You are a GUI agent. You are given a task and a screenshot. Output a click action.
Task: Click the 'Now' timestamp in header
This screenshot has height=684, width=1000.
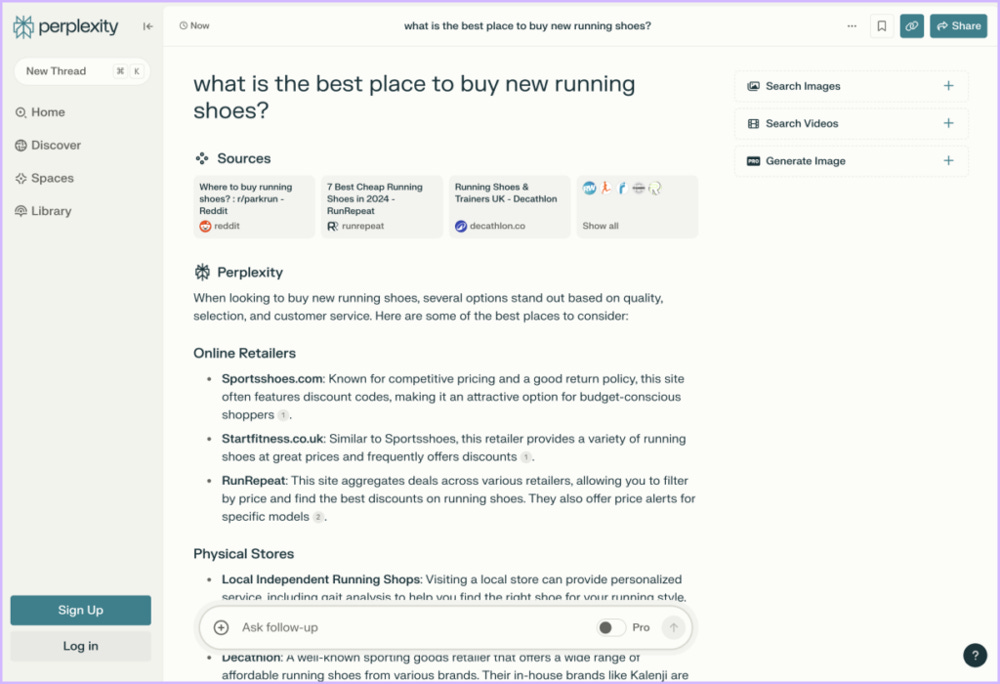point(195,25)
